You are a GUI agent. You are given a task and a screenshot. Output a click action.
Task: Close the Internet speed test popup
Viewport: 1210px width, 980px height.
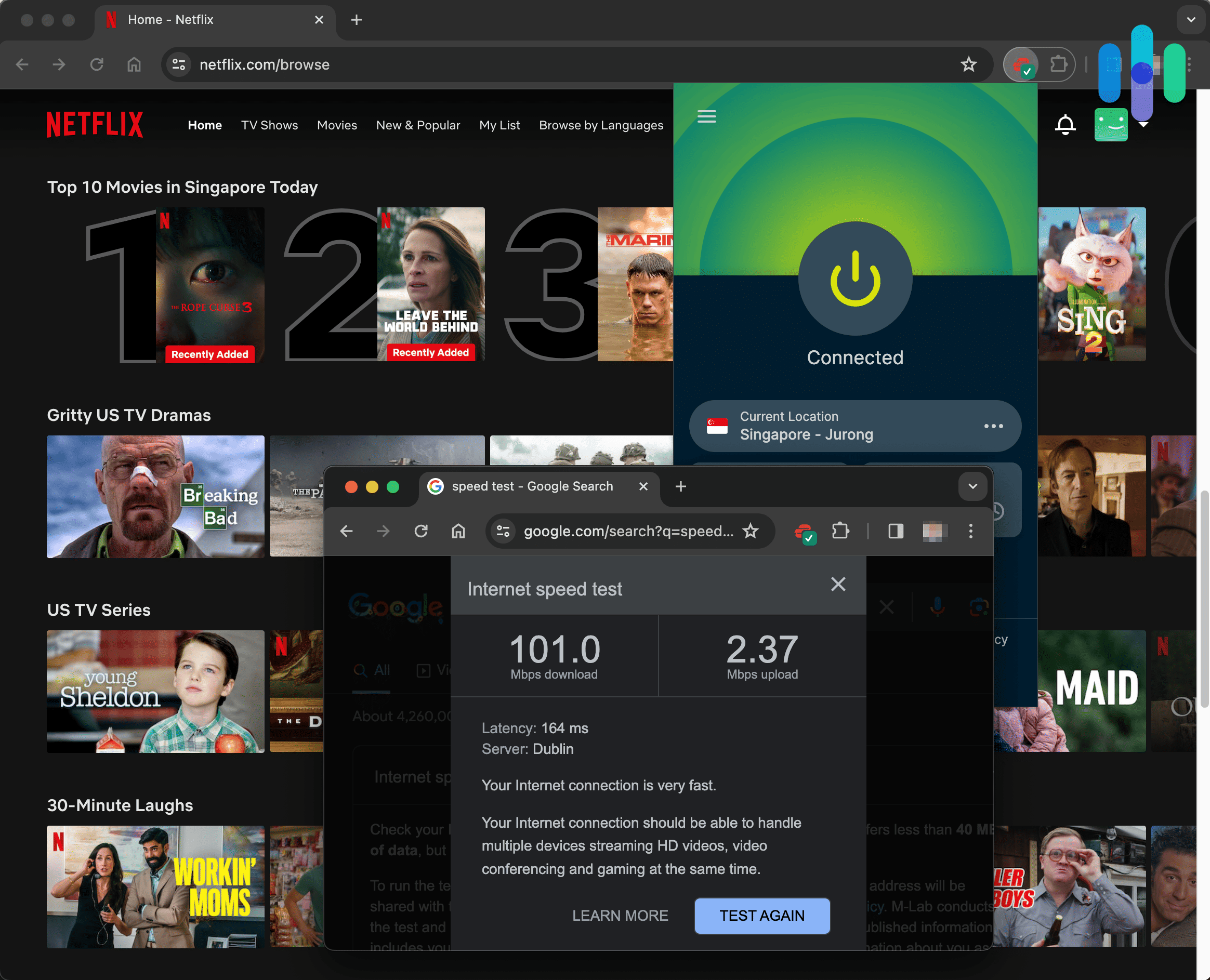click(838, 585)
